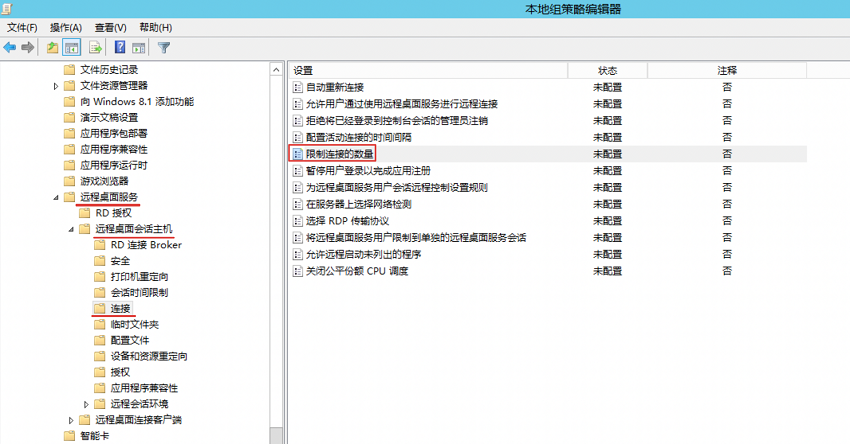Click the policy icon beside 允许远程启动未列出的程序
Screen dimensions: 850x444
tap(297, 254)
